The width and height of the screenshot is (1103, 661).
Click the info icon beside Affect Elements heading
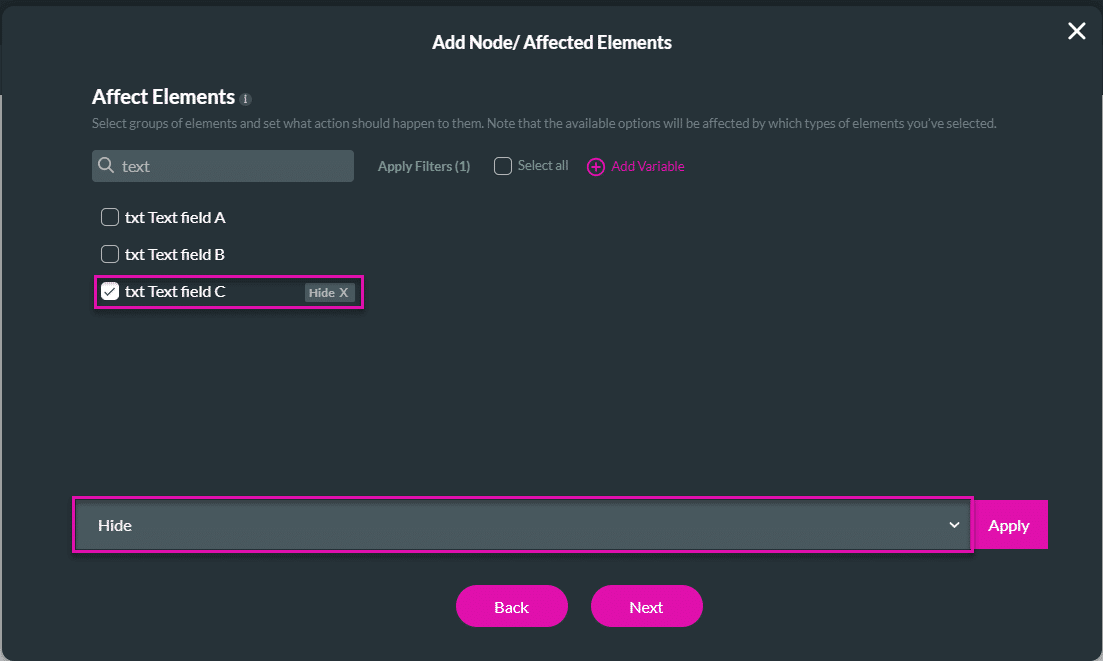click(x=246, y=97)
